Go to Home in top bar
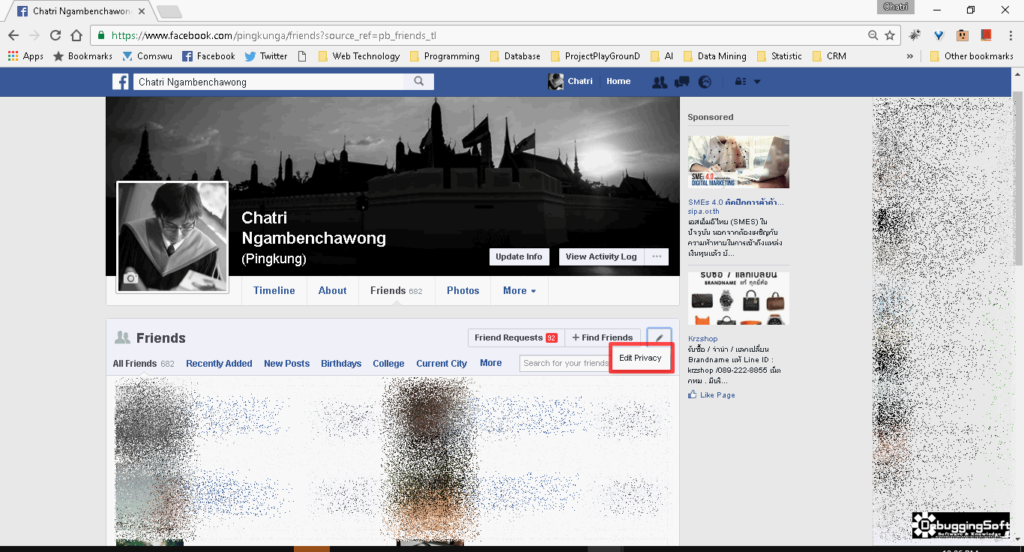Screen dimensions: 1024x552 point(618,82)
